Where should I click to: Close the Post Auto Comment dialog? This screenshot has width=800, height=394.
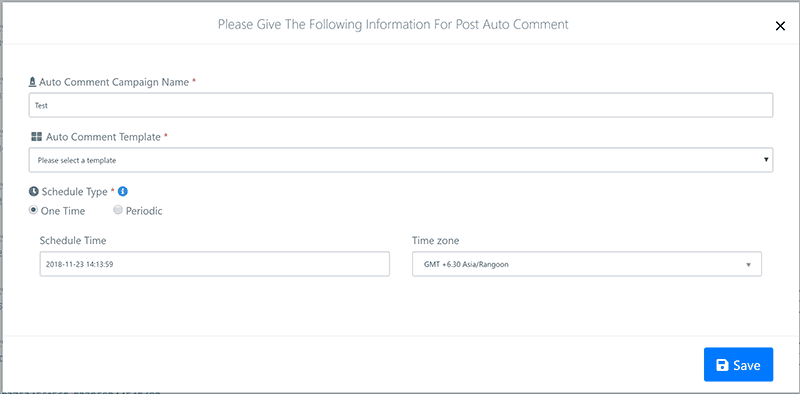coord(780,26)
